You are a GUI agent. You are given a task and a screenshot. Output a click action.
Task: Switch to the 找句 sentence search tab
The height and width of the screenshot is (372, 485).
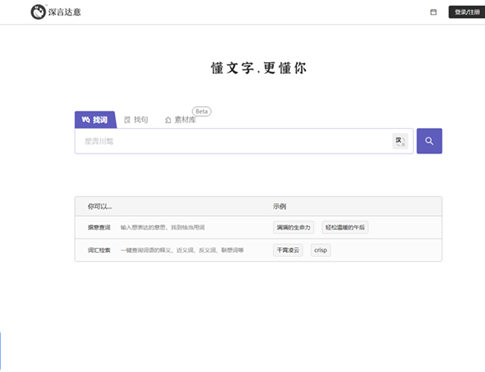pyautogui.click(x=136, y=120)
